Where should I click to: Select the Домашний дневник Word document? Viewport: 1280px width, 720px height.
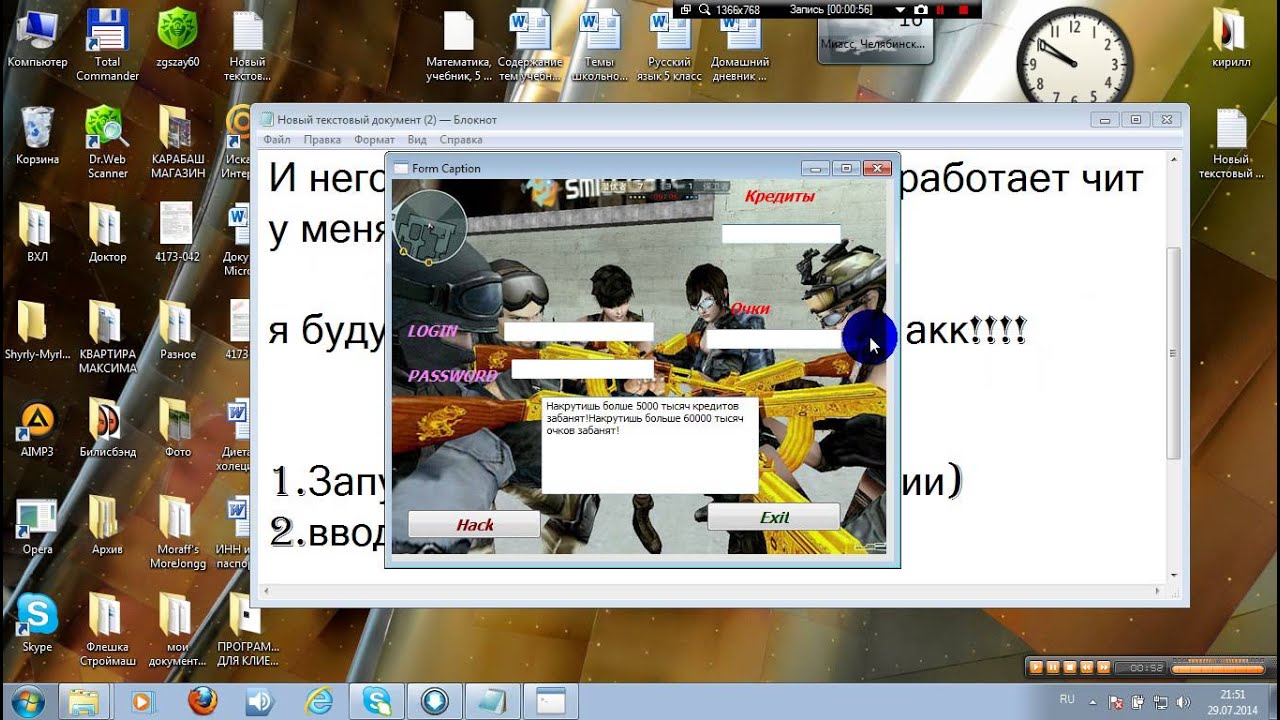(x=740, y=46)
